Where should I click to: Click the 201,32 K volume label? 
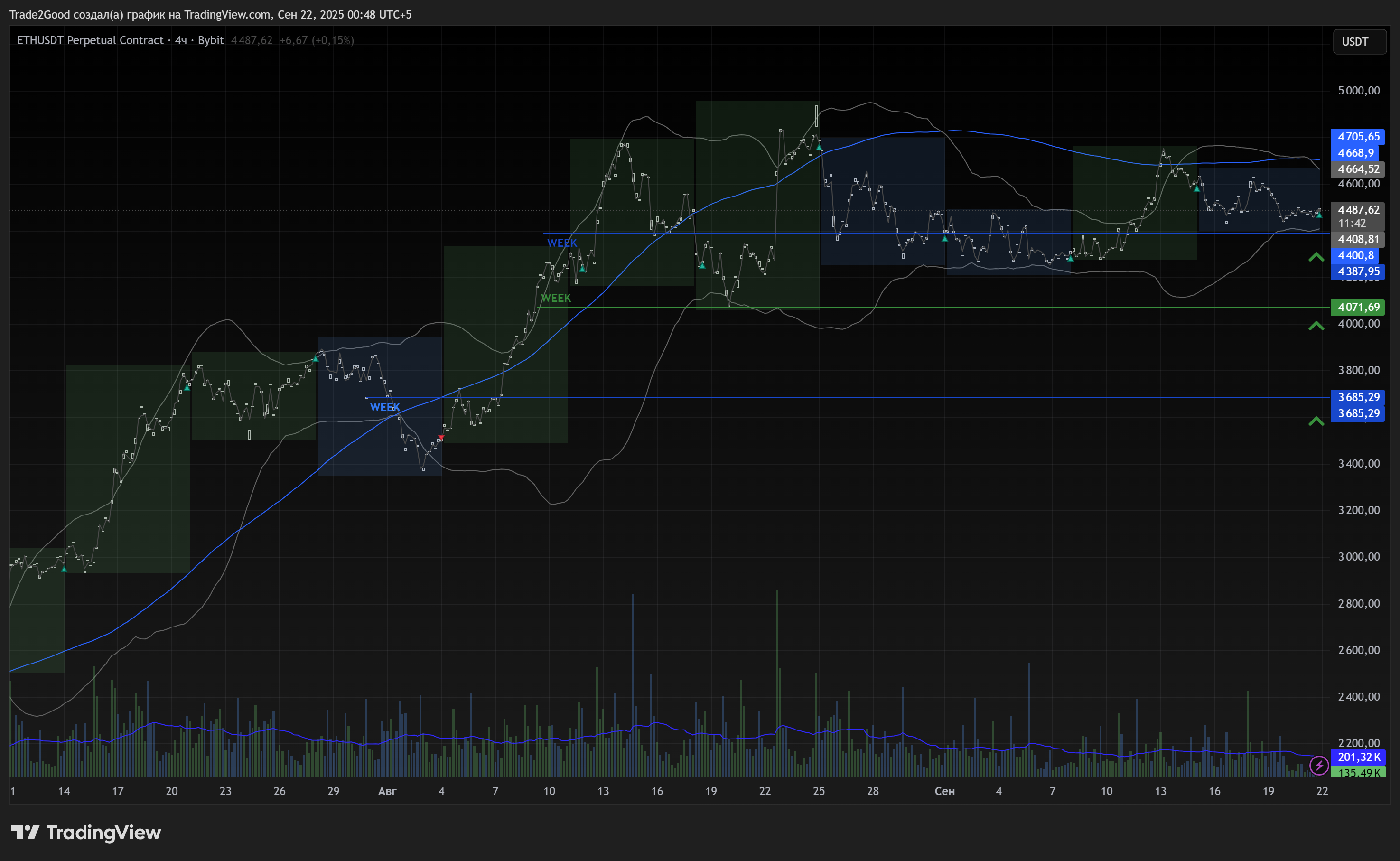(1358, 758)
